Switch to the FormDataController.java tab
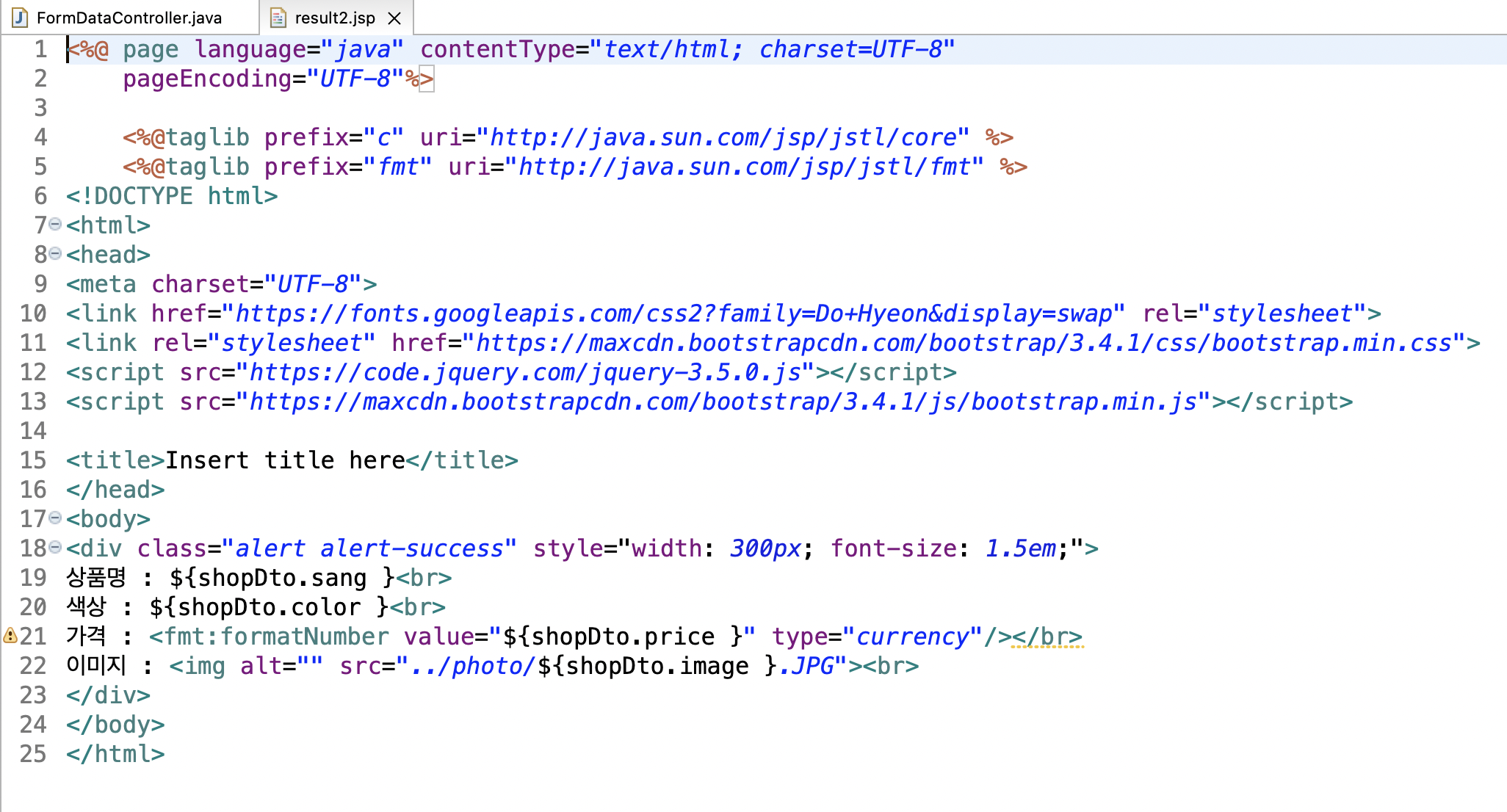This screenshot has width=1507, height=812. click(129, 18)
